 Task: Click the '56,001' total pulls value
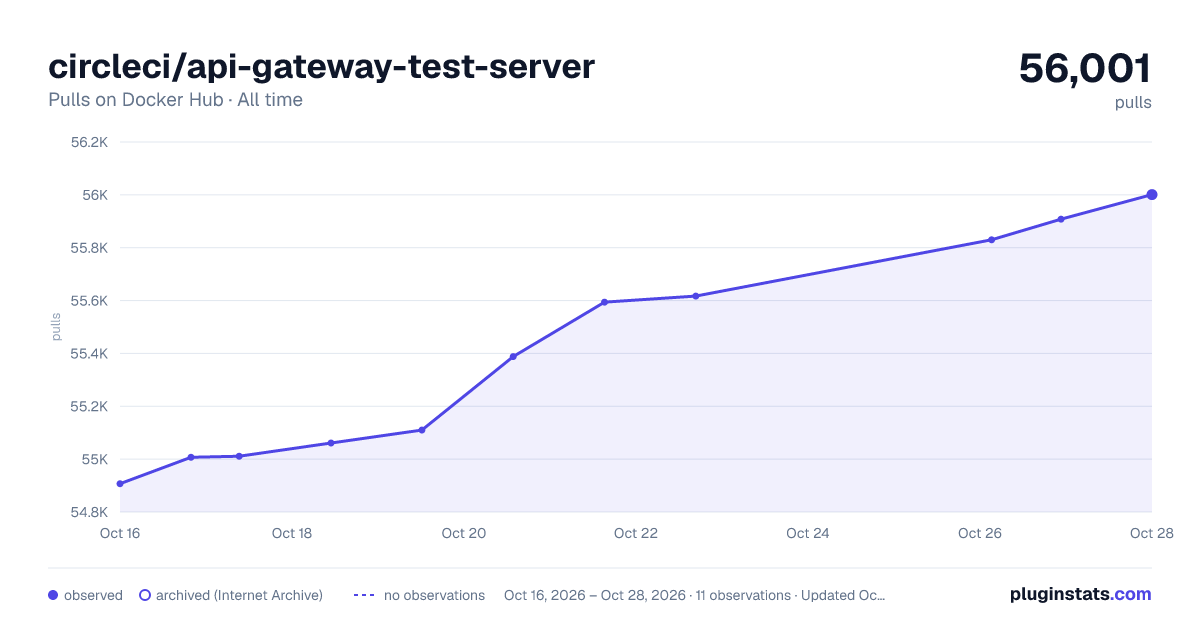pos(1085,68)
